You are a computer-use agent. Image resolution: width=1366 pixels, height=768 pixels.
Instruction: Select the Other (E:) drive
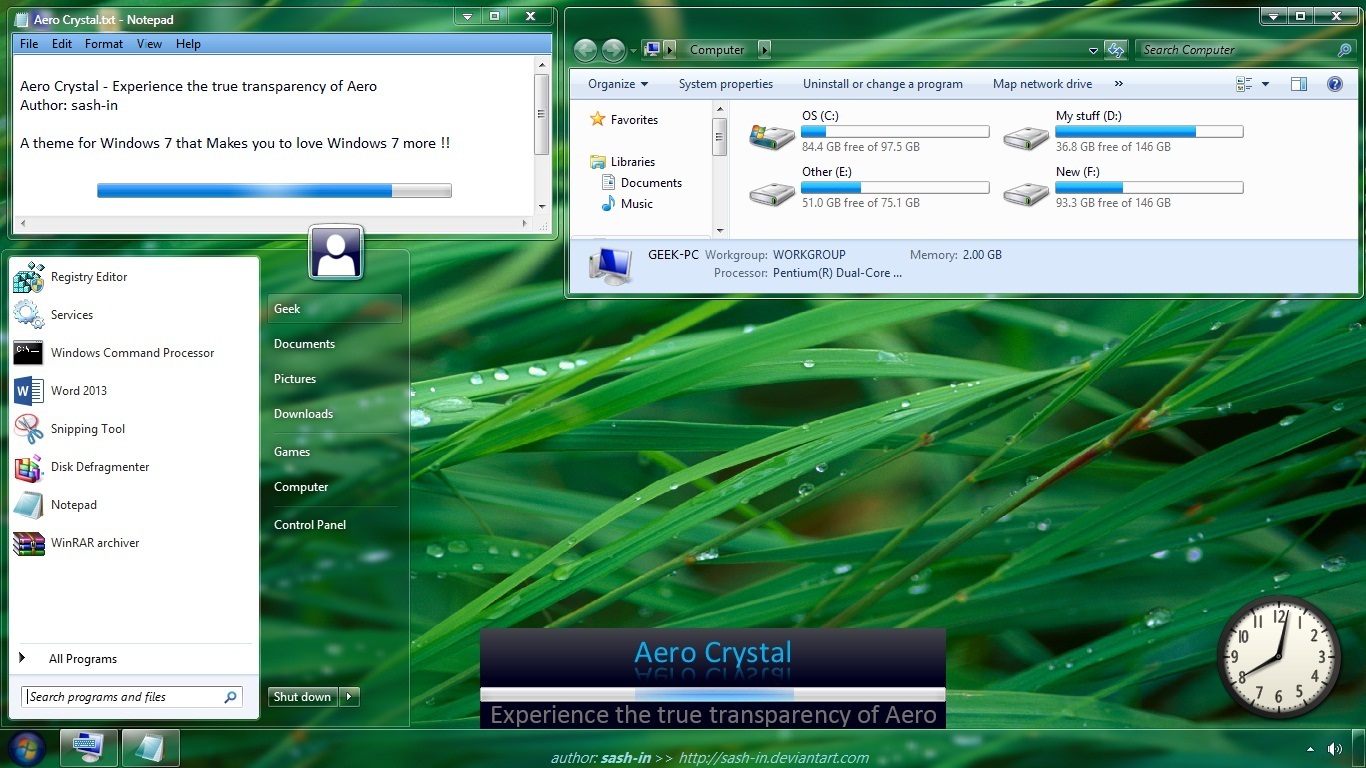tap(869, 187)
